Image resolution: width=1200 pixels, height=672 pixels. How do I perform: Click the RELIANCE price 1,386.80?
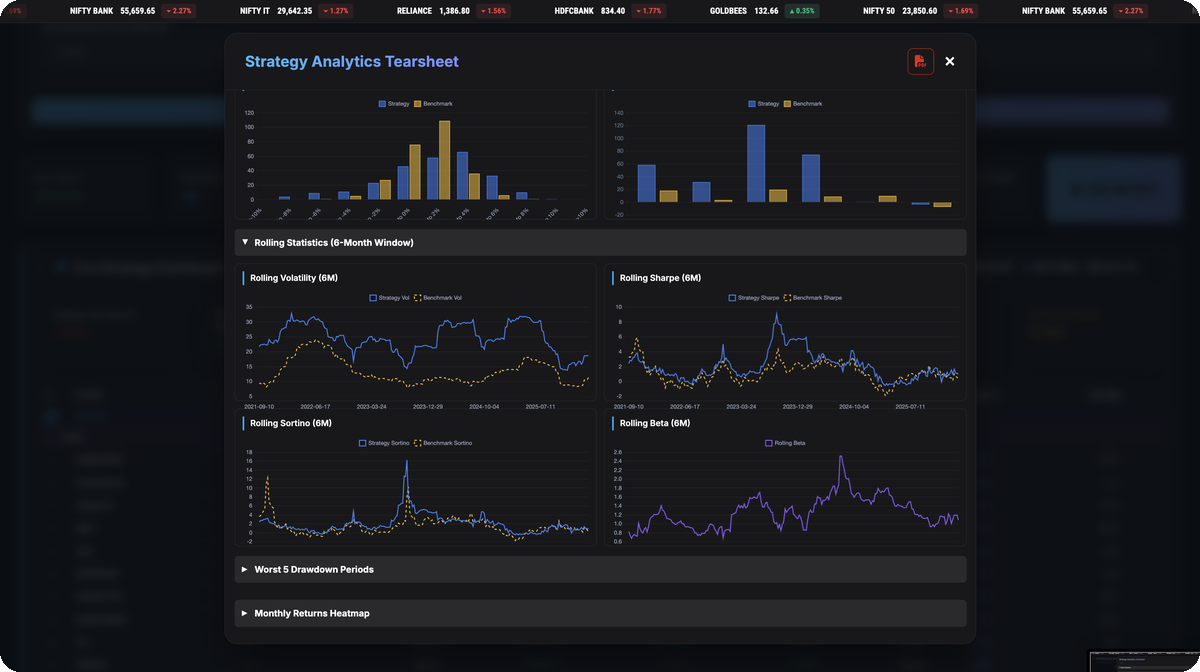point(454,11)
